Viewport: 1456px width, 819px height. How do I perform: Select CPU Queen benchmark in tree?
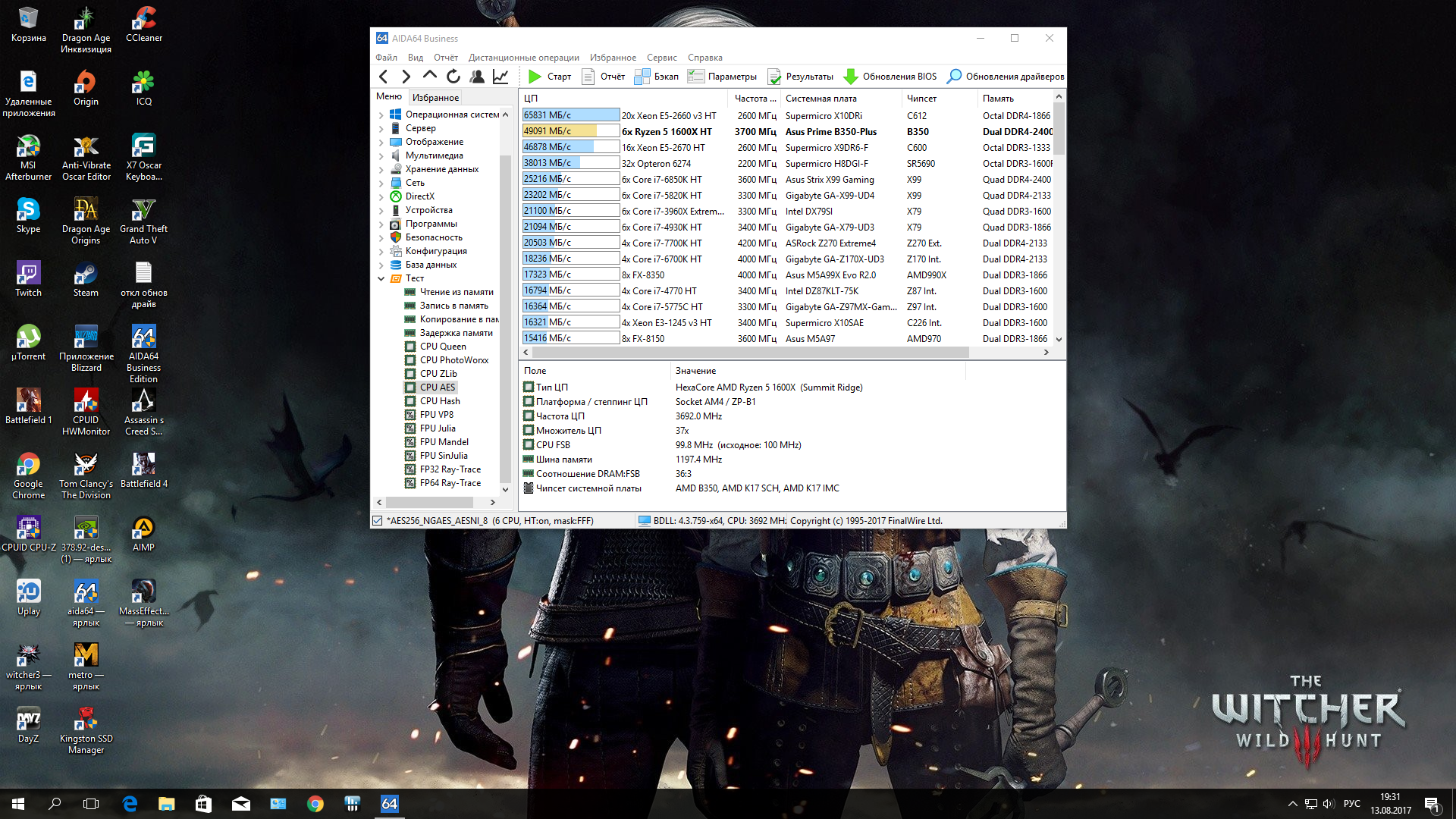point(443,347)
